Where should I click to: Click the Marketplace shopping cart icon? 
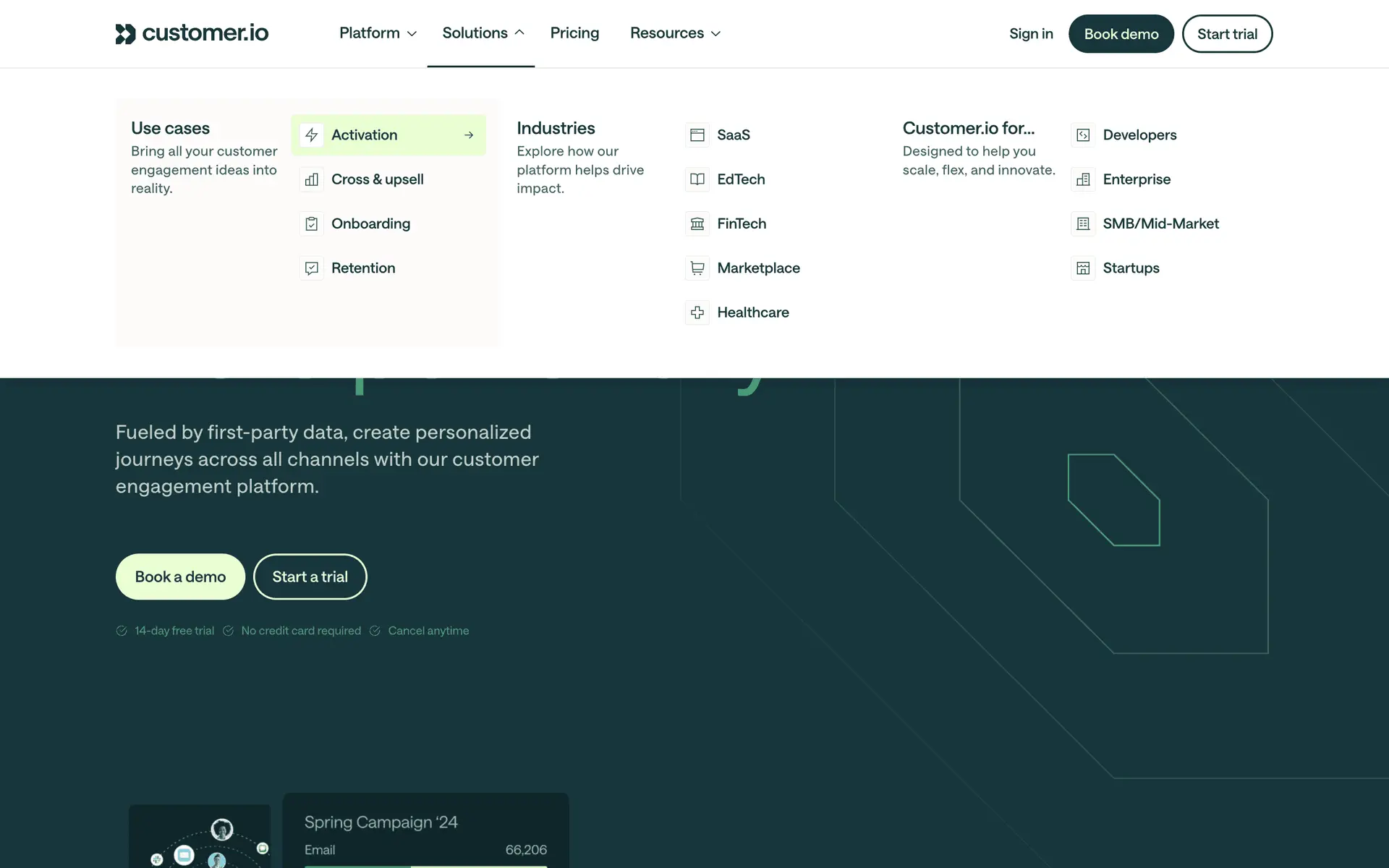pos(697,268)
